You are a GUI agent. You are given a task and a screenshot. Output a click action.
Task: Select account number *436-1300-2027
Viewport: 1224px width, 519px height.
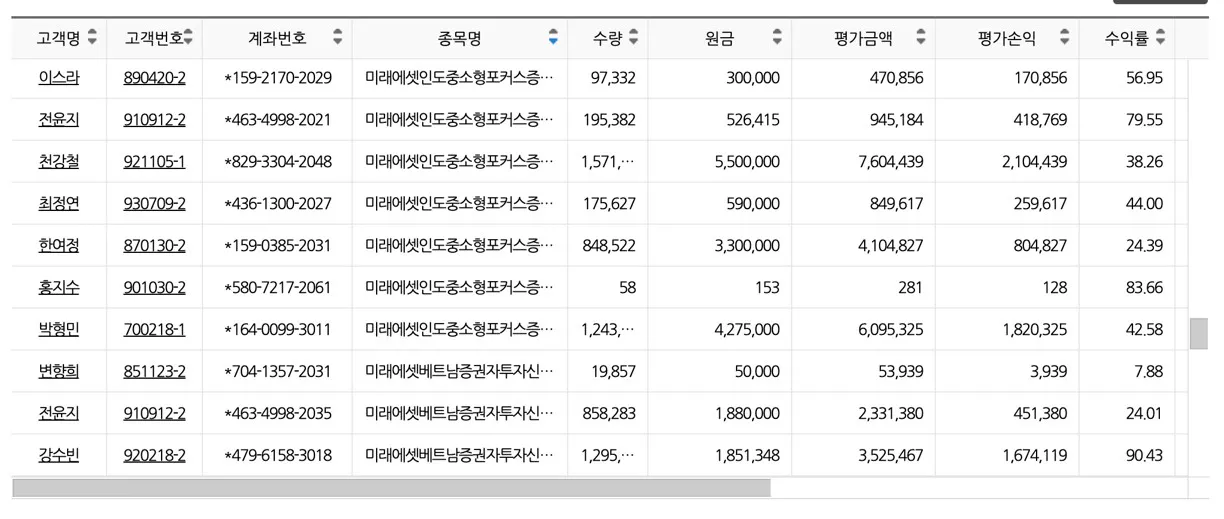pos(278,203)
